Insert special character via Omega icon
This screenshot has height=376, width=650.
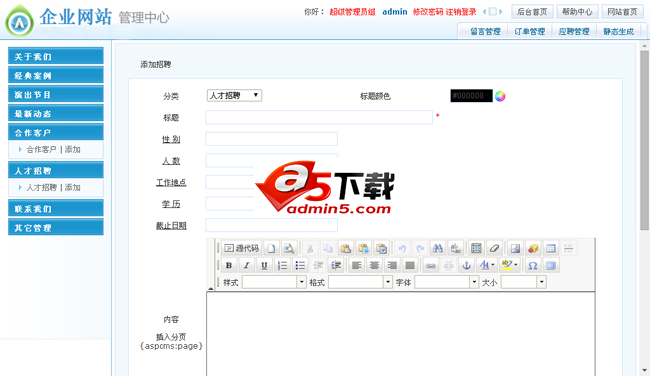(533, 265)
